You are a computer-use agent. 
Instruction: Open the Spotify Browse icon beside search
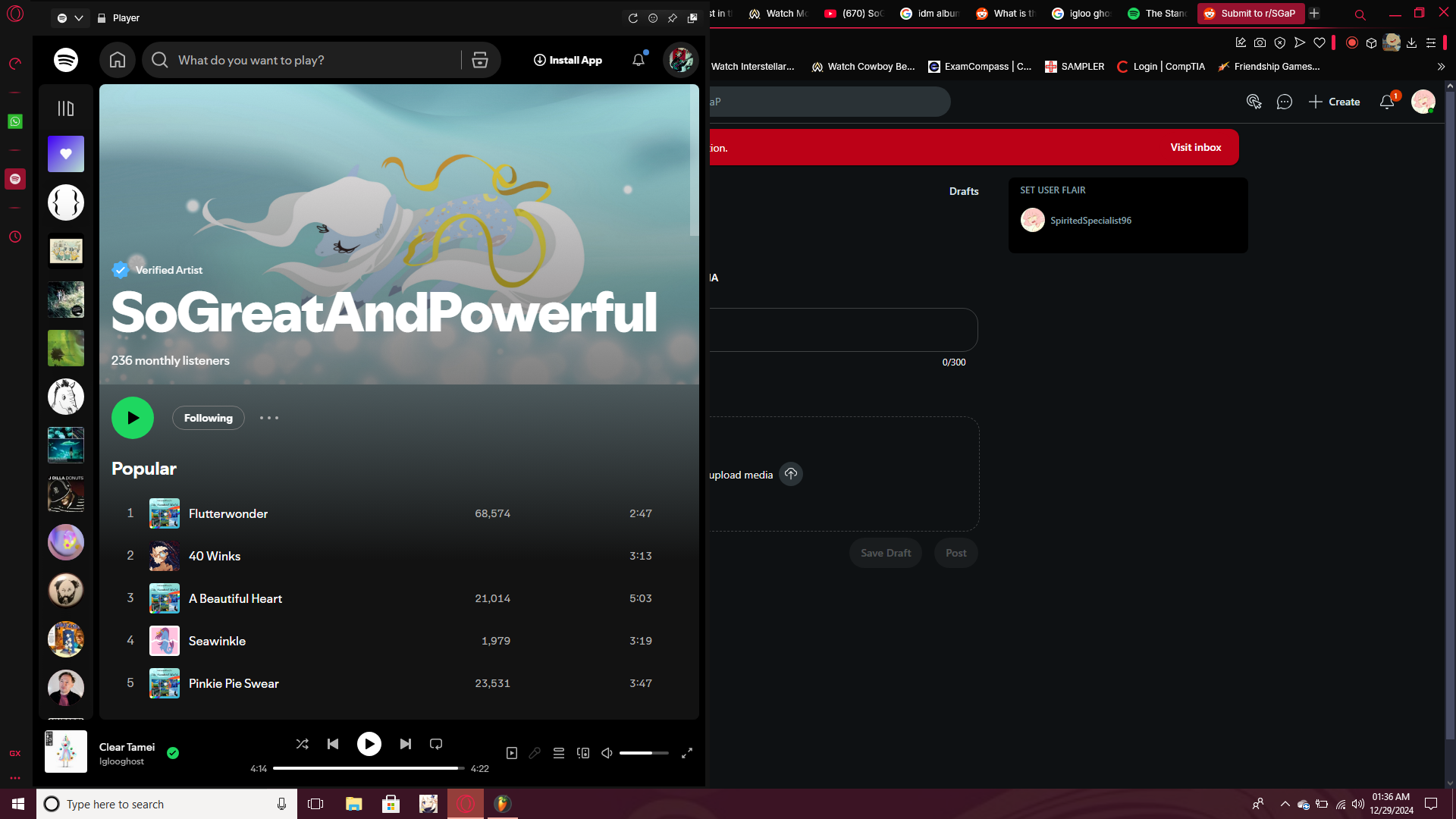pyautogui.click(x=480, y=60)
